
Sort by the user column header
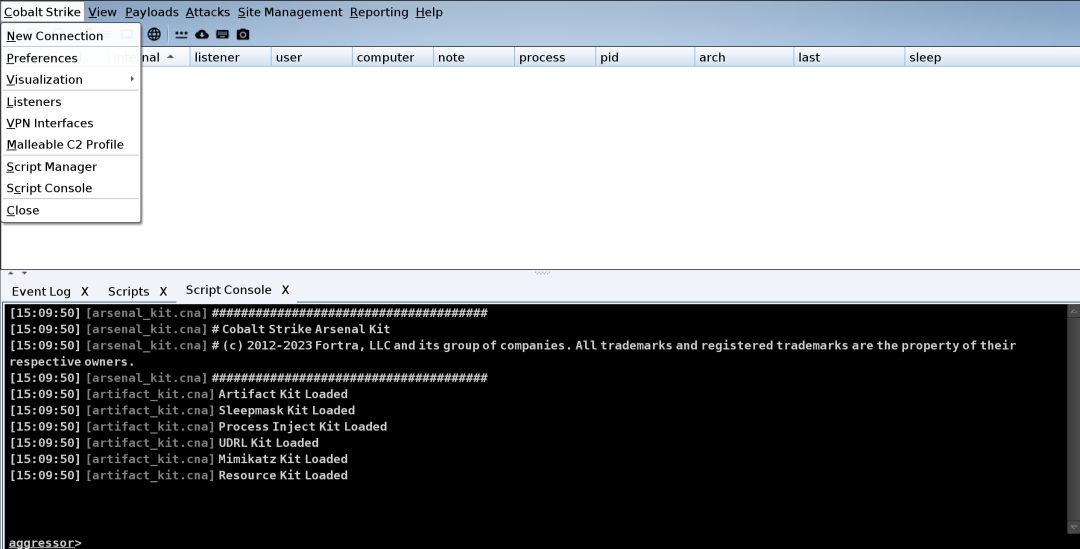tap(311, 57)
